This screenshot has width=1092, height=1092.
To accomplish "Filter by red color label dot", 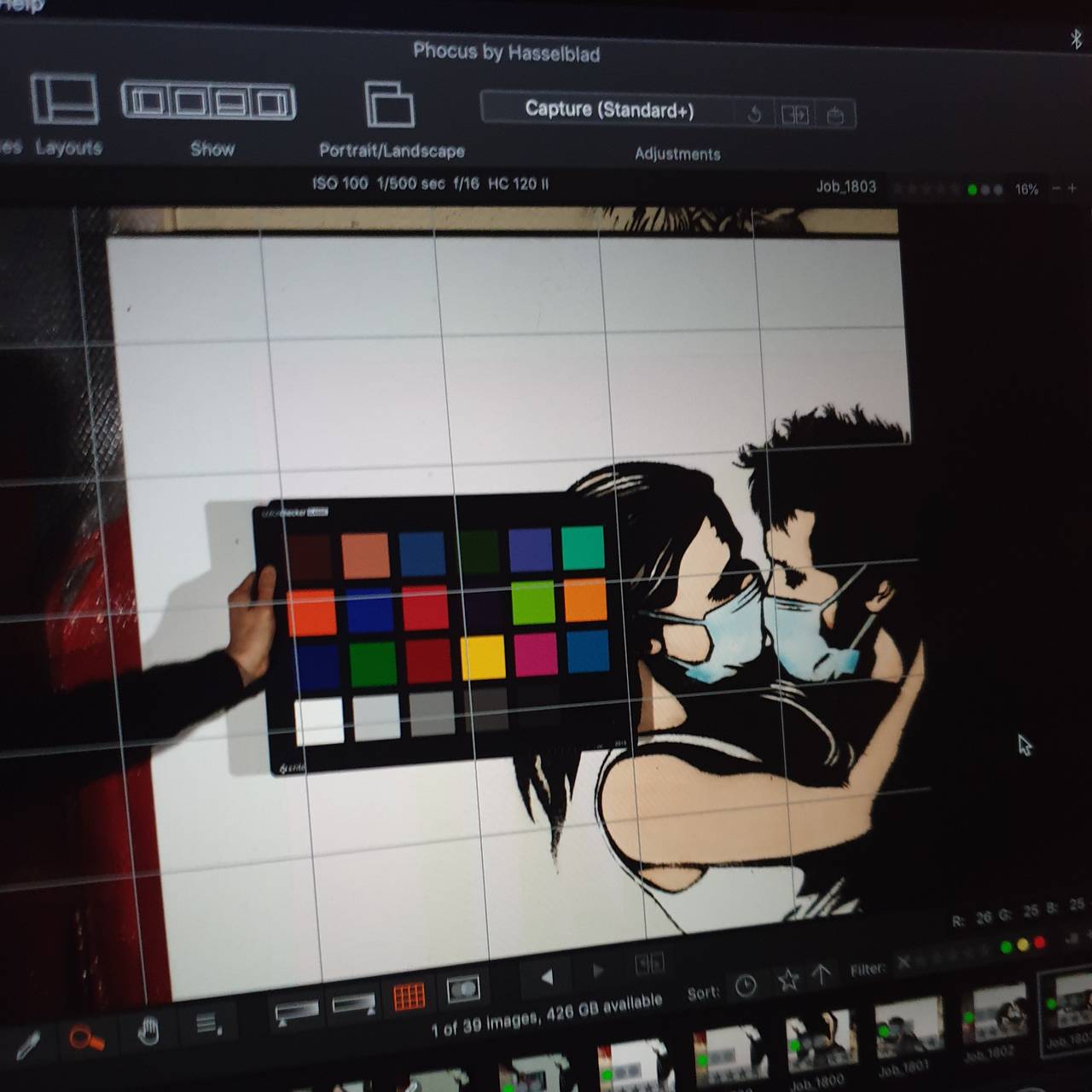I will point(1039,943).
